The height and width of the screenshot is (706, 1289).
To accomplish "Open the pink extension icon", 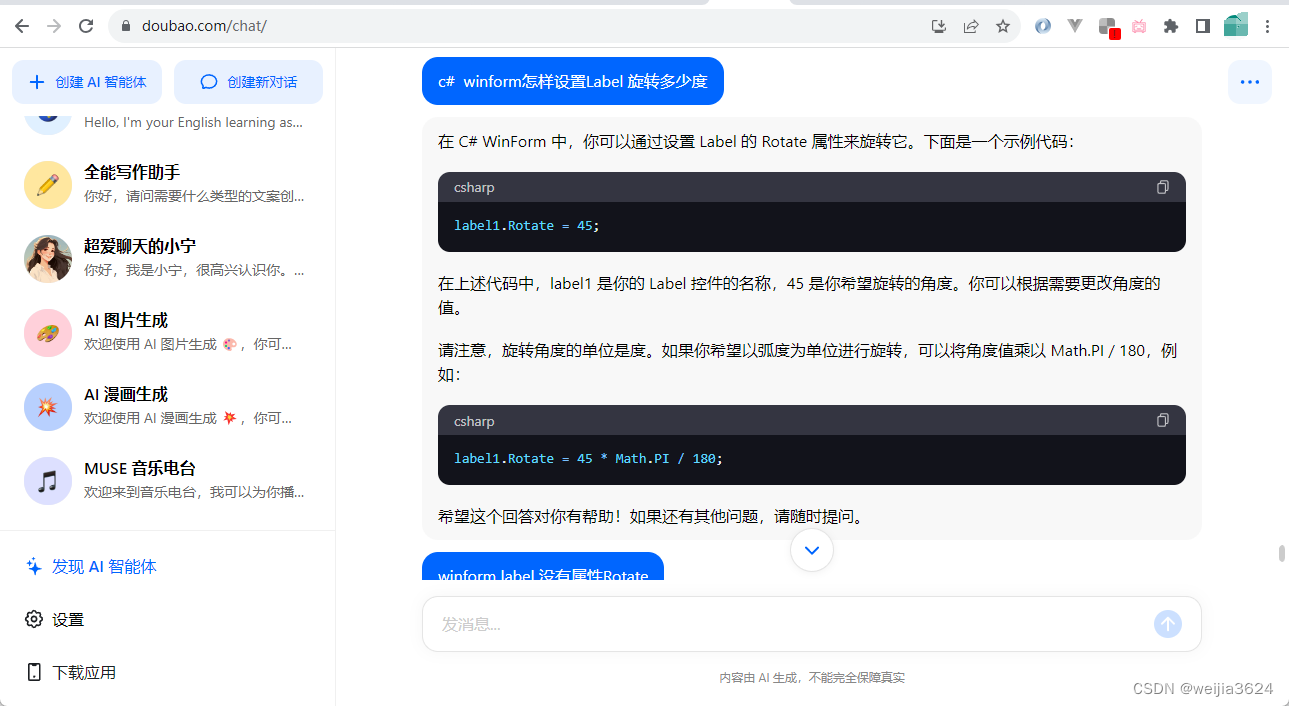I will pyautogui.click(x=1139, y=27).
